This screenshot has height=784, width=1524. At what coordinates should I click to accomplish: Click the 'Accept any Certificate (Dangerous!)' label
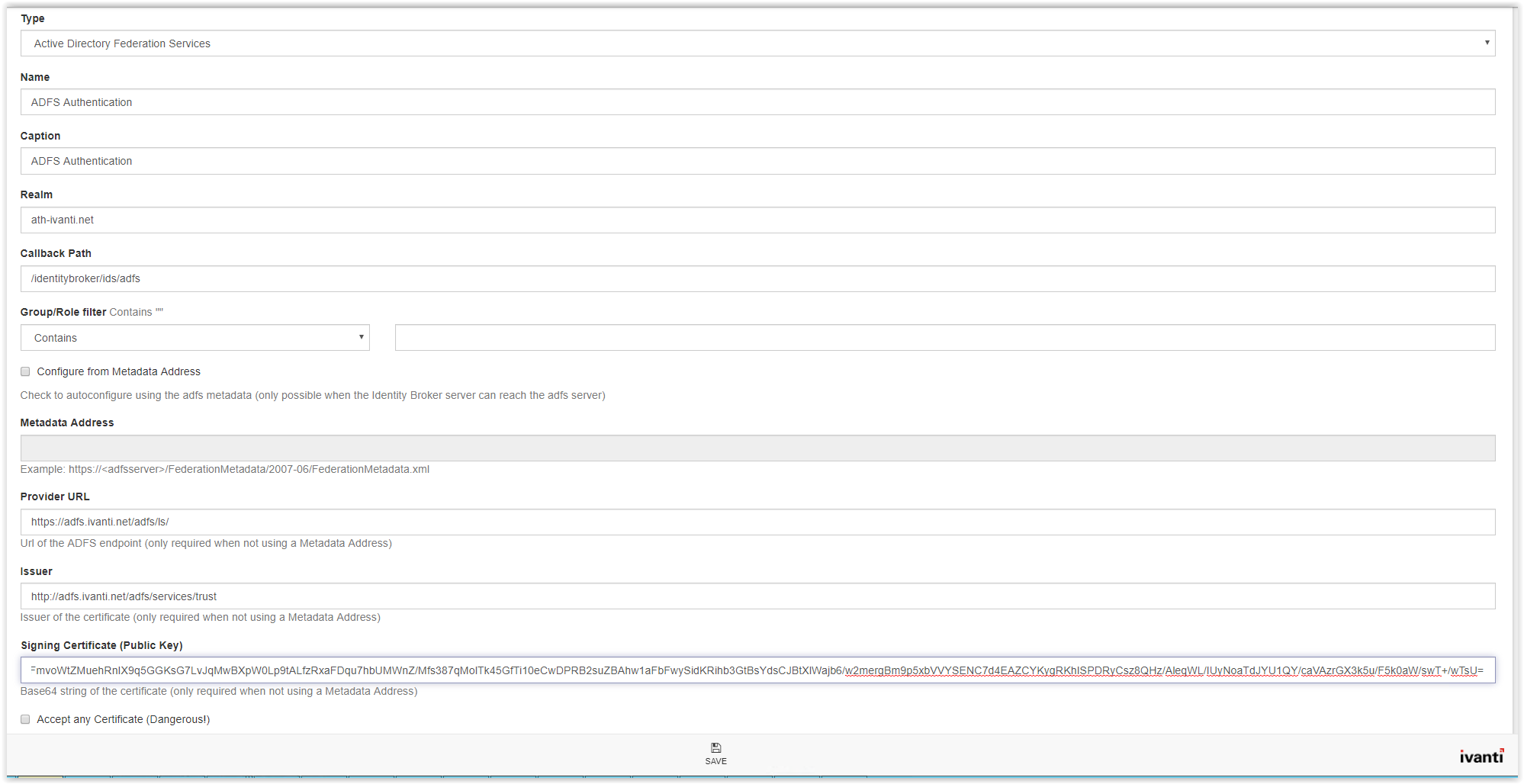[124, 719]
